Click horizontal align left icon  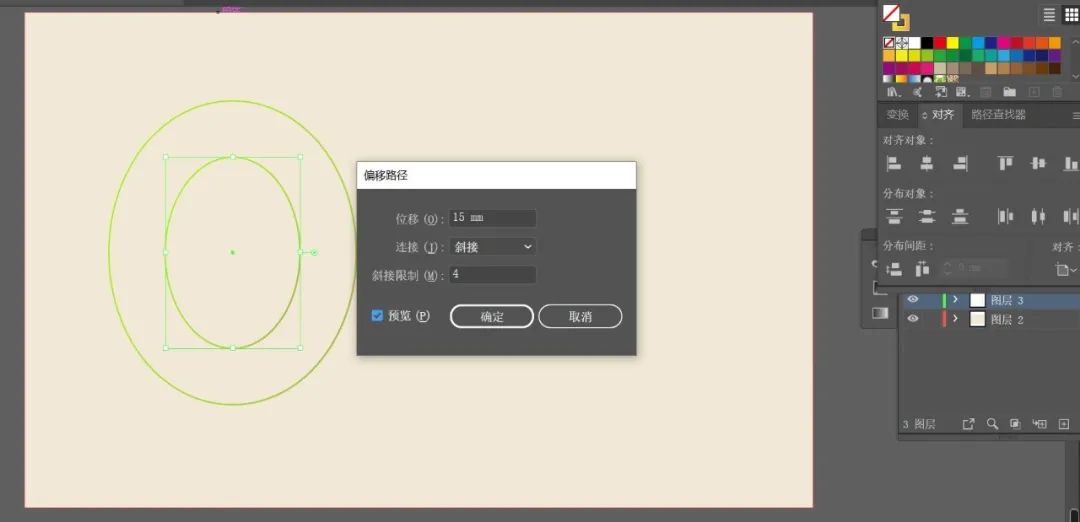pyautogui.click(x=894, y=163)
